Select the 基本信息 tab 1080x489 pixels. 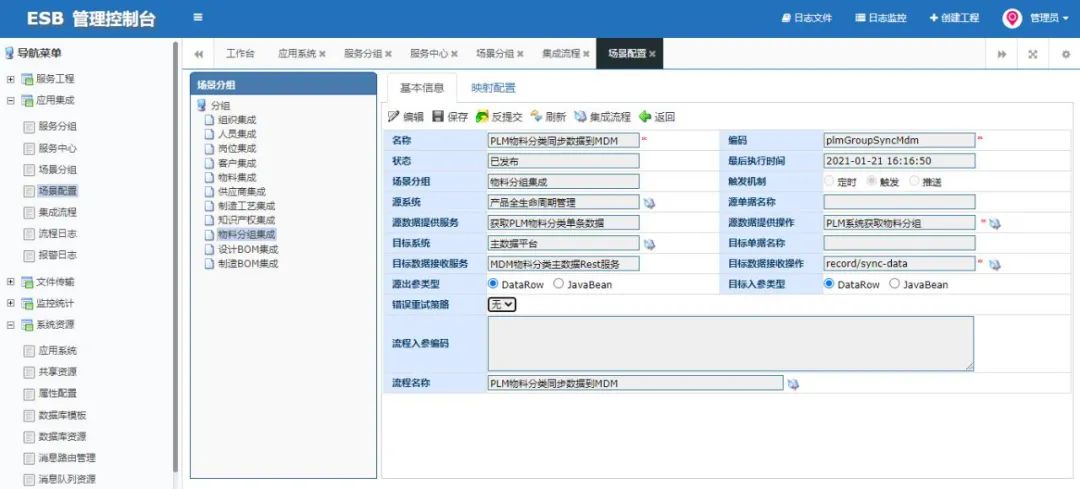click(x=422, y=88)
